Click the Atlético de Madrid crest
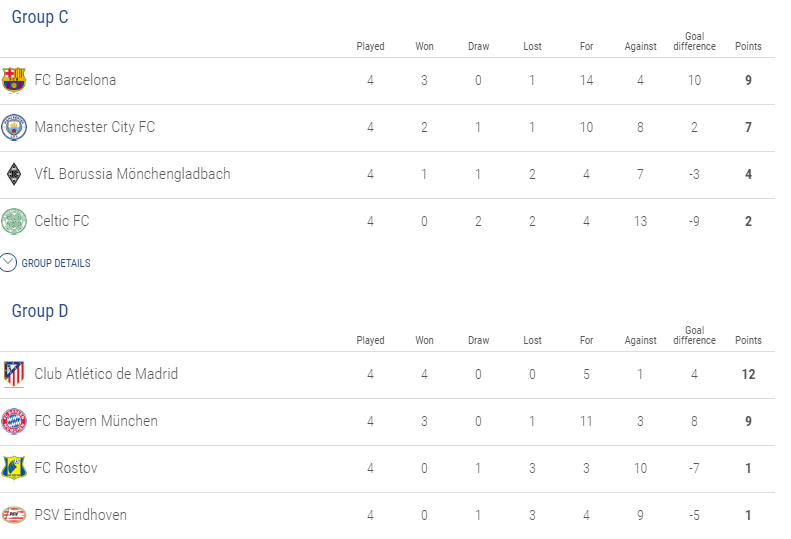Viewport: 791px width, 539px height. pos(14,374)
